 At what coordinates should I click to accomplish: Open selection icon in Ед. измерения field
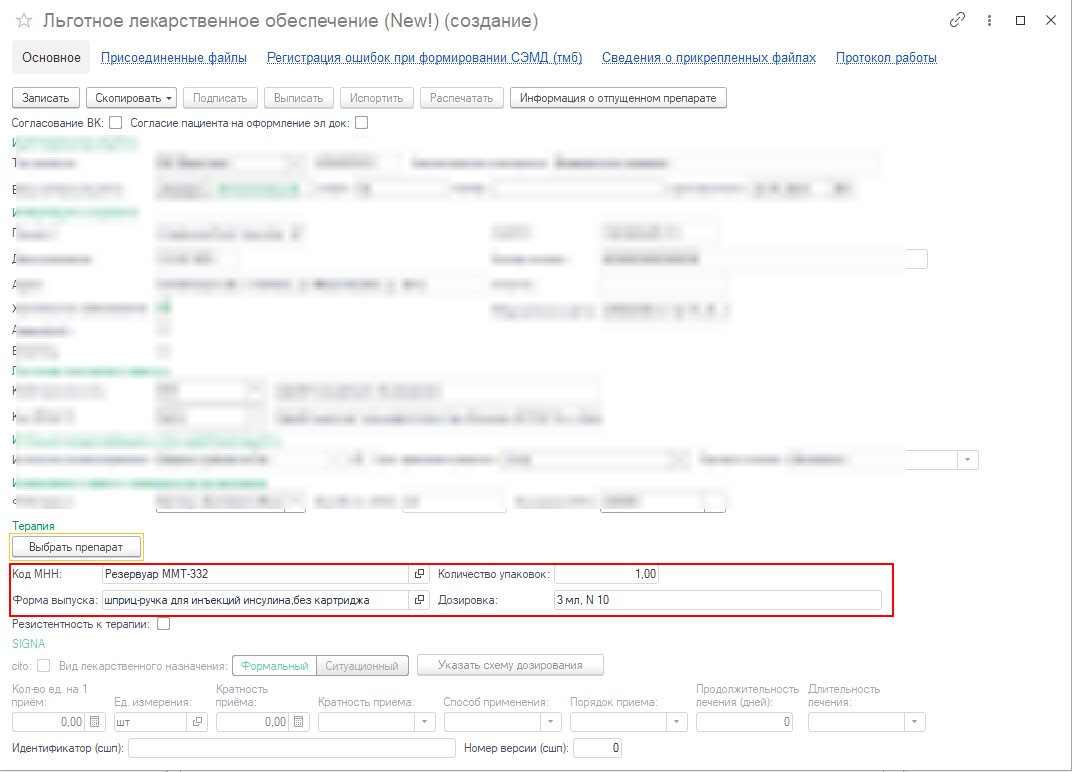(x=197, y=721)
